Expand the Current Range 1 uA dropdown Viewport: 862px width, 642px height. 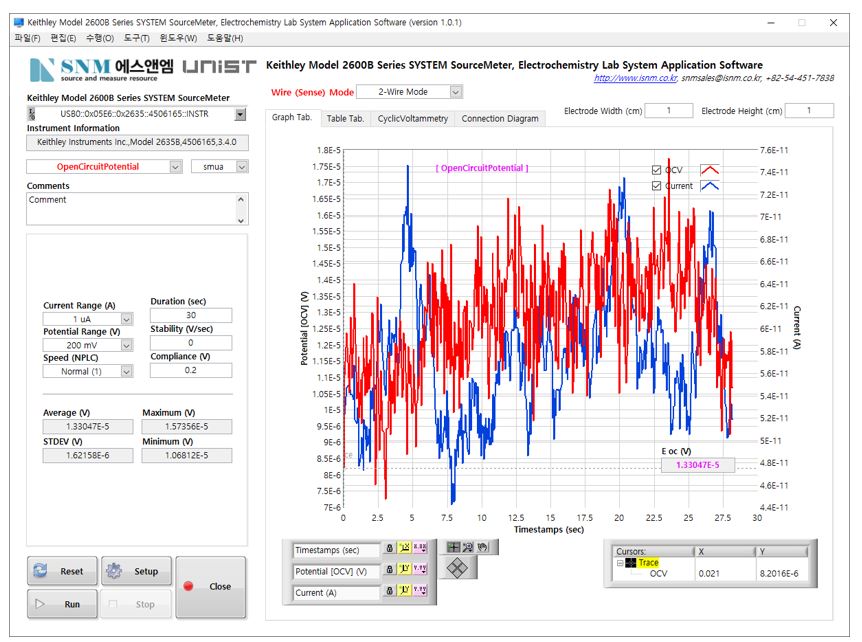point(126,319)
